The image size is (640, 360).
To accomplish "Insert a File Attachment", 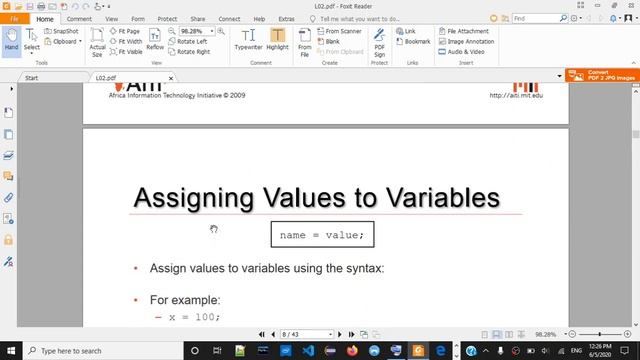I will (x=464, y=31).
